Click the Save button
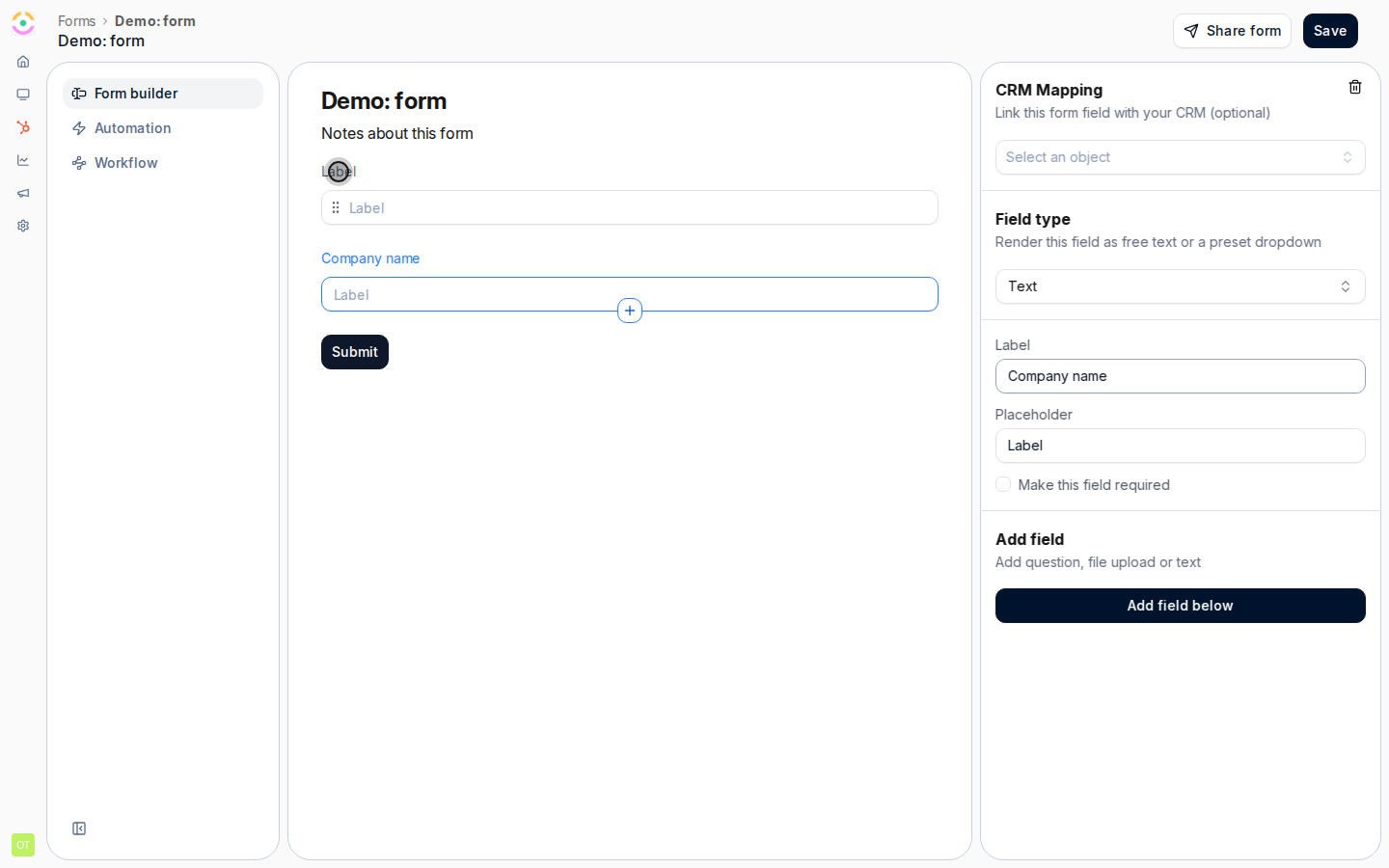The width and height of the screenshot is (1389, 868). tap(1330, 31)
